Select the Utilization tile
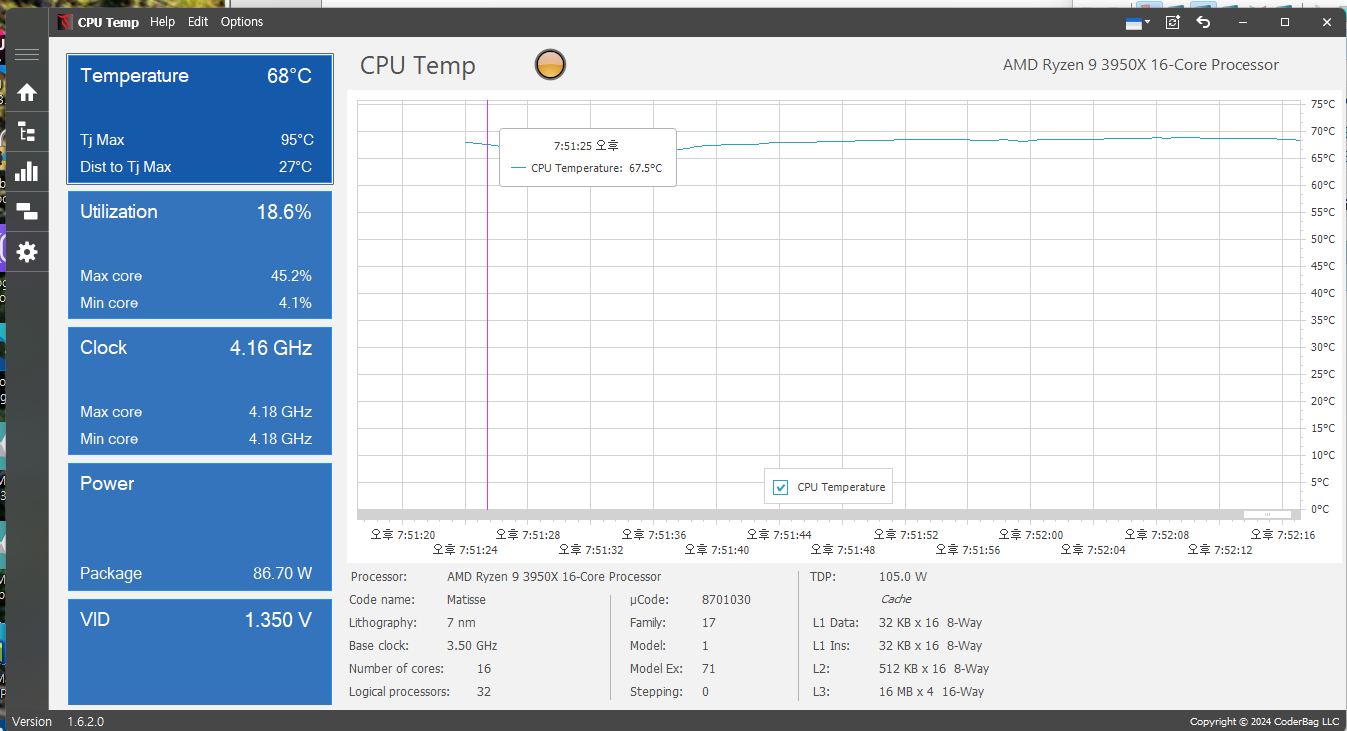 (x=200, y=255)
